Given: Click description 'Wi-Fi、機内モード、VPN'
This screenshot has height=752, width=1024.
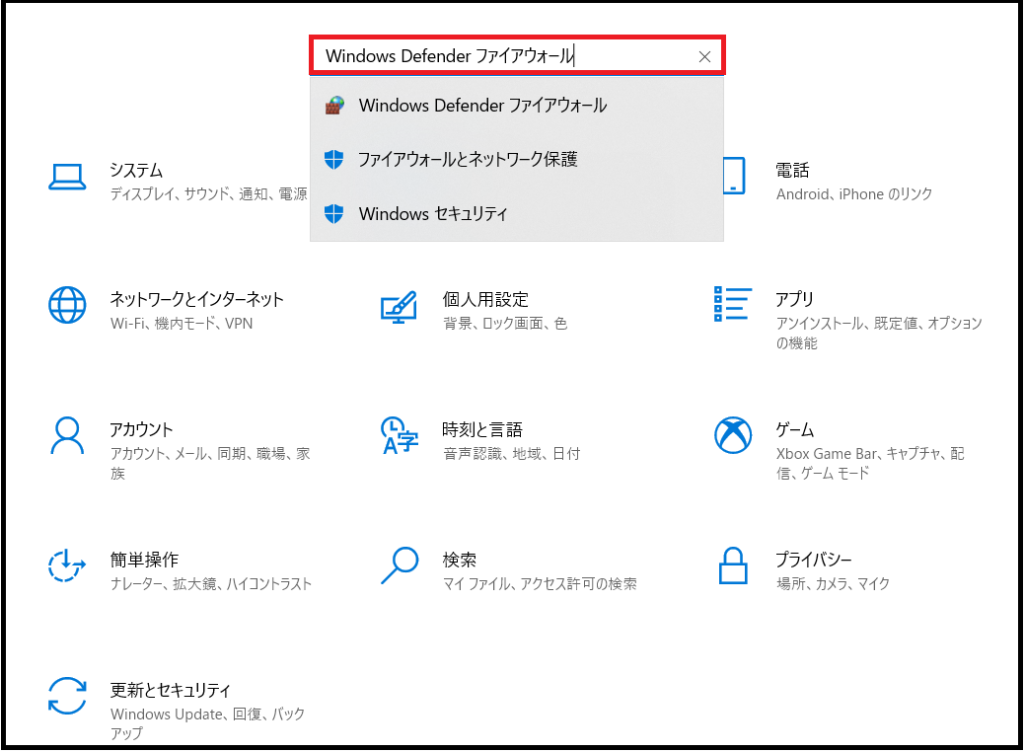Looking at the screenshot, I should pyautogui.click(x=182, y=323).
